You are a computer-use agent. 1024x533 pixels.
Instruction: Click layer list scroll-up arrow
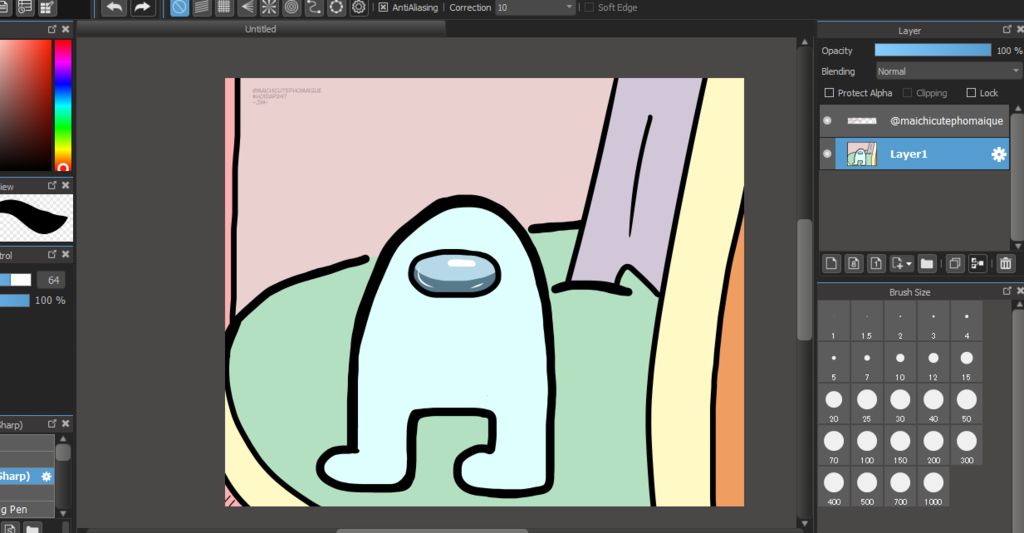point(1017,108)
